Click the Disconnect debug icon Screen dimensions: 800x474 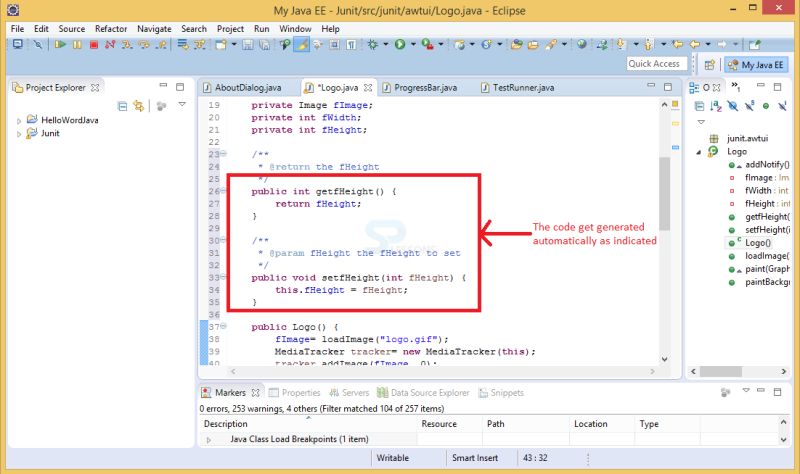110,44
